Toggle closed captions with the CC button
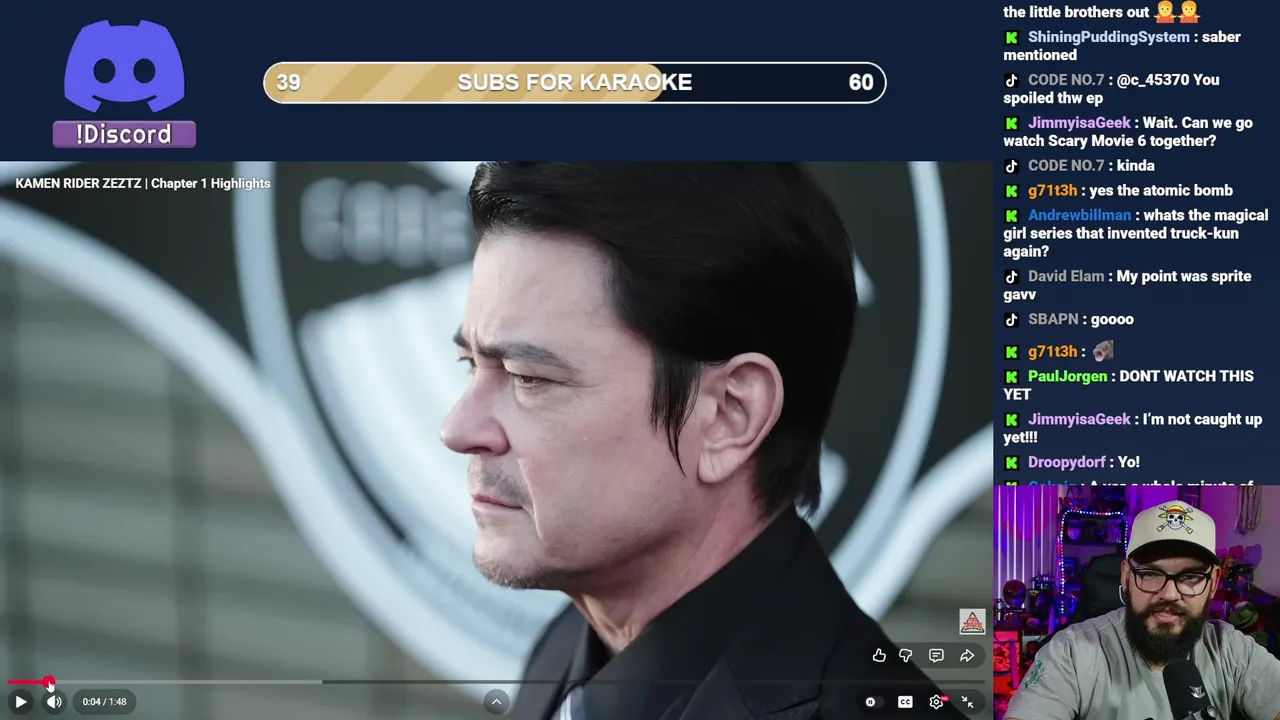Image resolution: width=1280 pixels, height=720 pixels. [x=905, y=702]
